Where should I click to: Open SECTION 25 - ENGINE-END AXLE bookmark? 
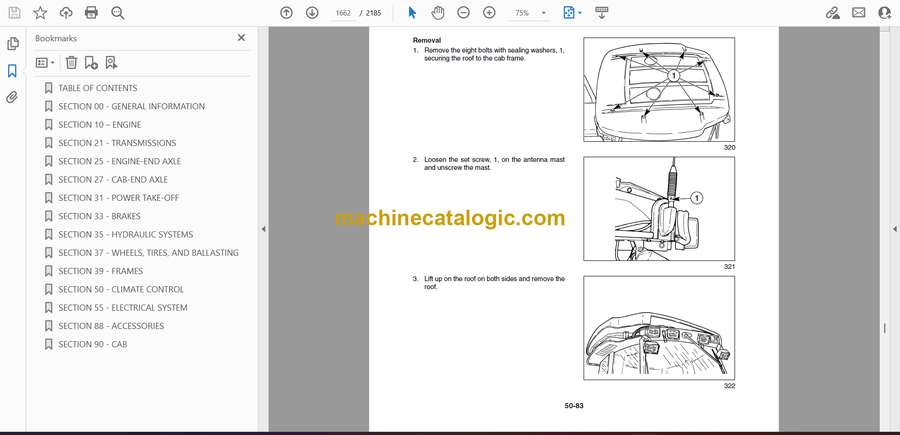(119, 161)
